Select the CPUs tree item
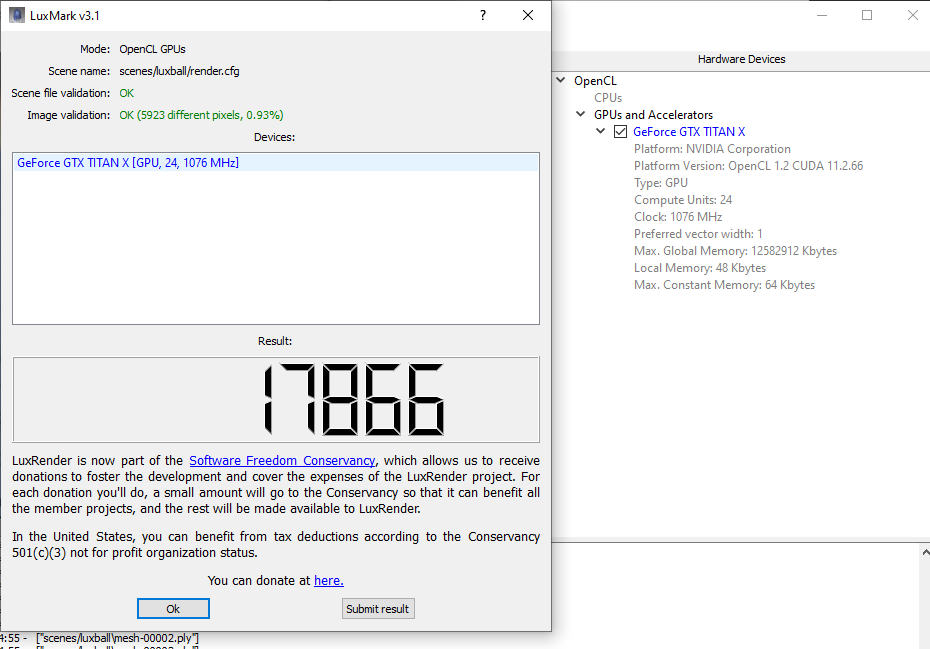This screenshot has height=649, width=930. (x=608, y=98)
